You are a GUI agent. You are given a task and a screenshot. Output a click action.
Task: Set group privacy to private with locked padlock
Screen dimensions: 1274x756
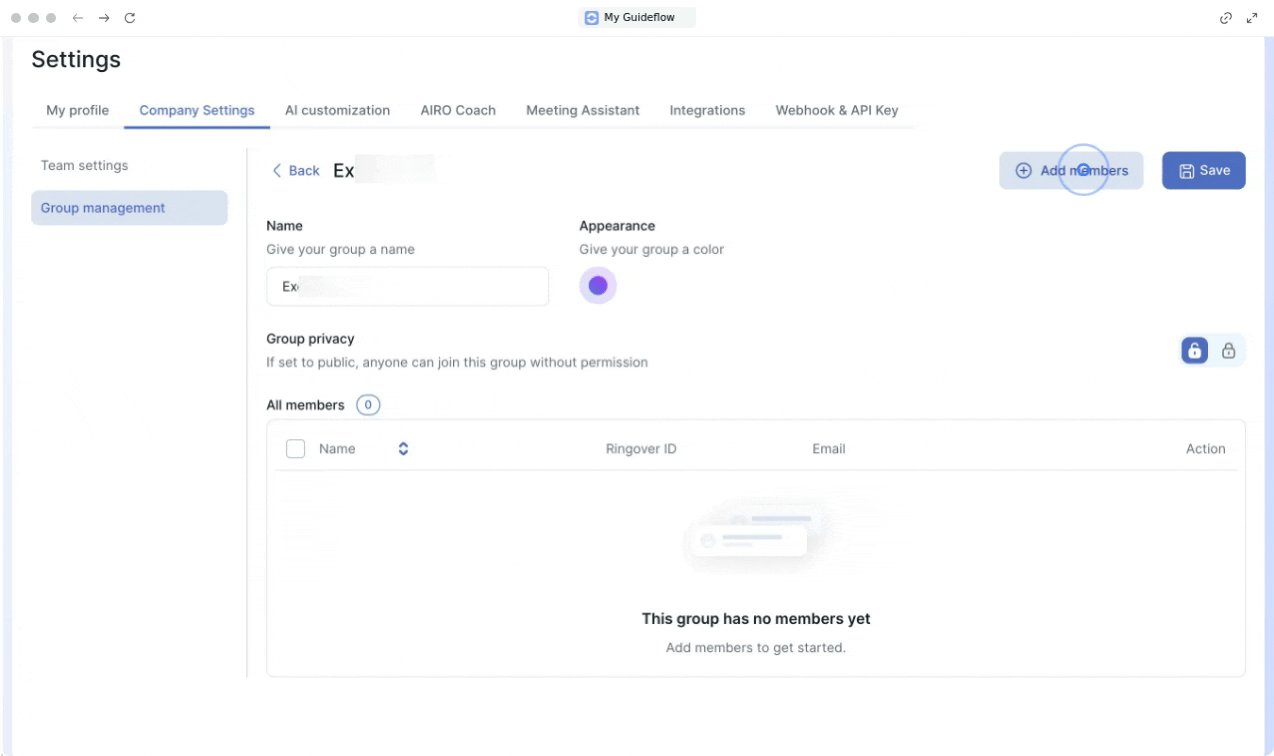point(1229,351)
